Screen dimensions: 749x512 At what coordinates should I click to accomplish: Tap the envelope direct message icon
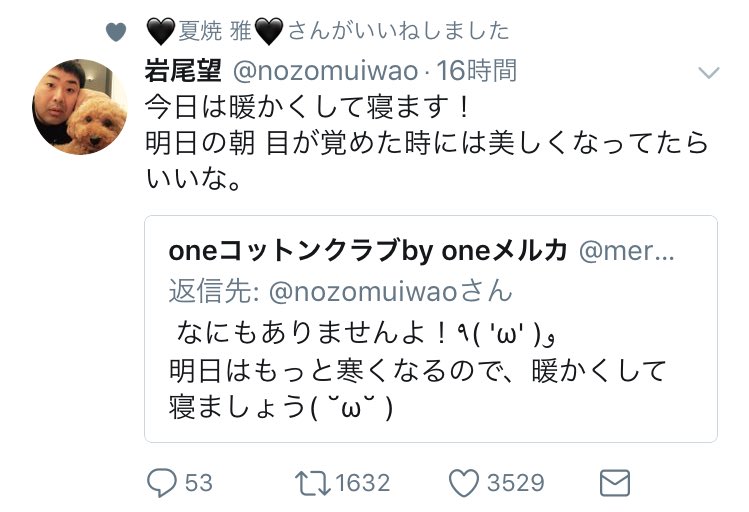[x=612, y=483]
